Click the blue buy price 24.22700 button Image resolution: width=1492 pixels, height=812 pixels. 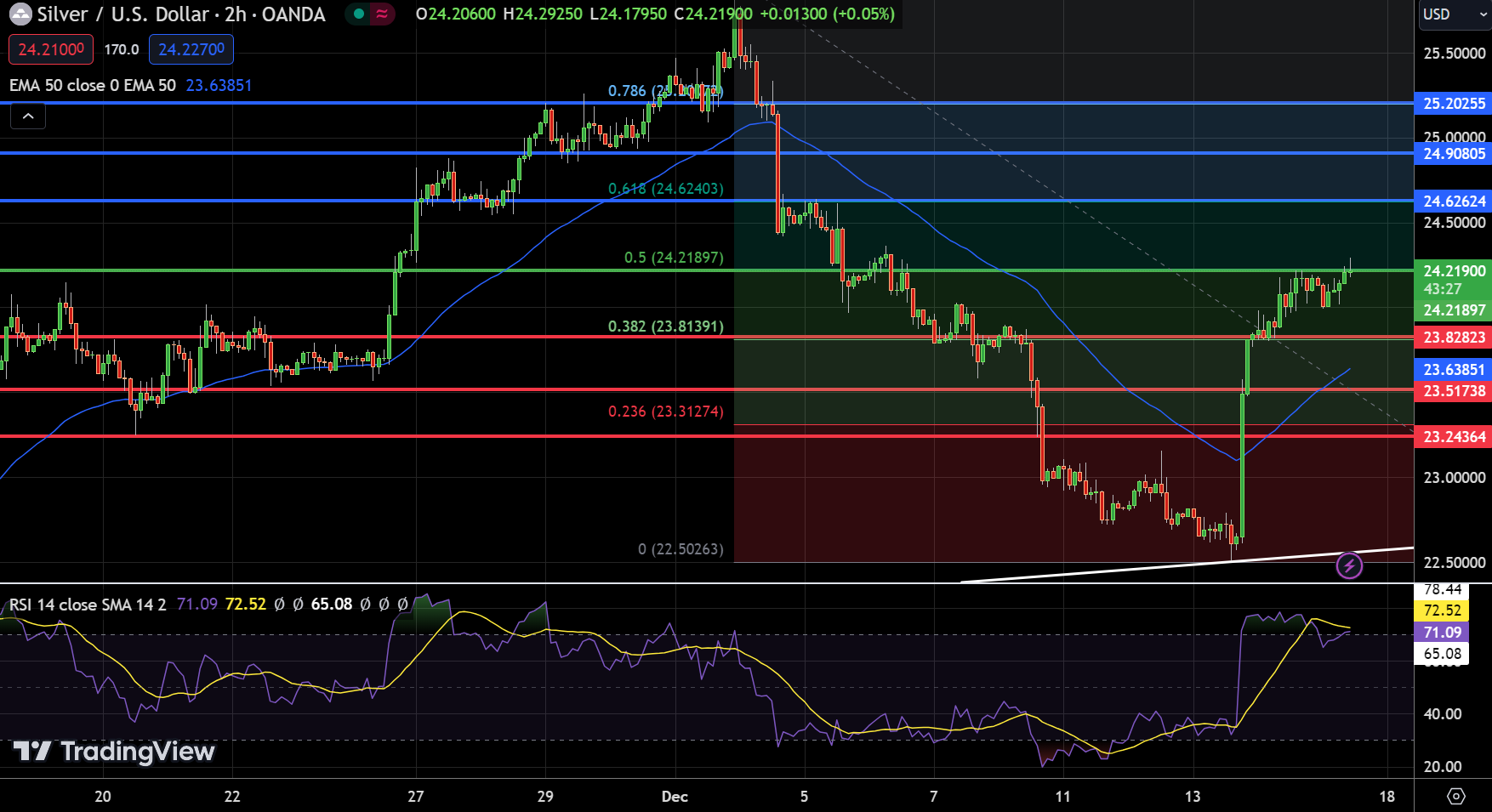pyautogui.click(x=191, y=49)
